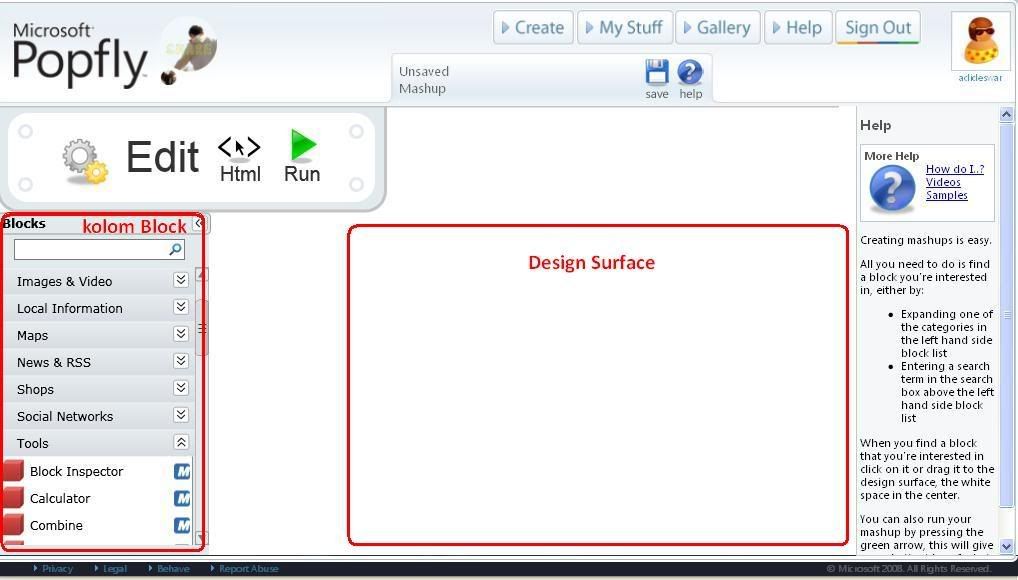Viewport: 1018px width, 580px height.
Task: Click the Microsoft Popfly logo
Action: (x=78, y=55)
